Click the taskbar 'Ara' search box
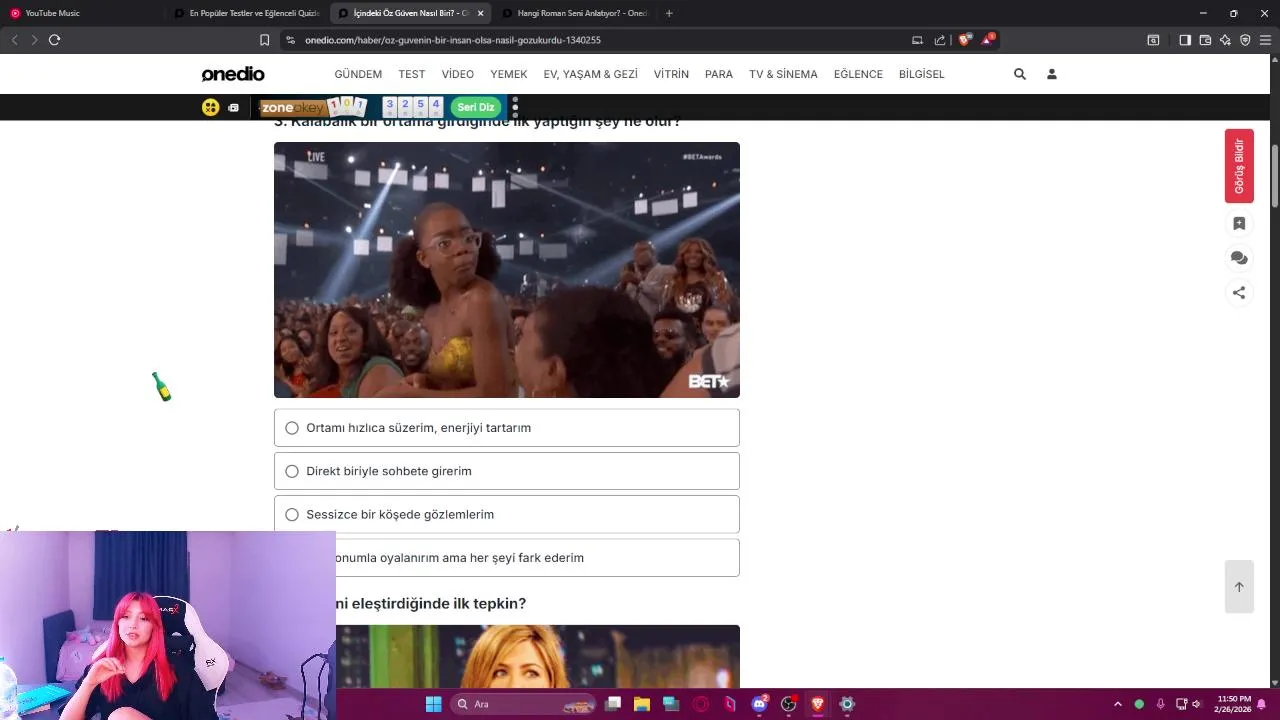 click(x=523, y=704)
